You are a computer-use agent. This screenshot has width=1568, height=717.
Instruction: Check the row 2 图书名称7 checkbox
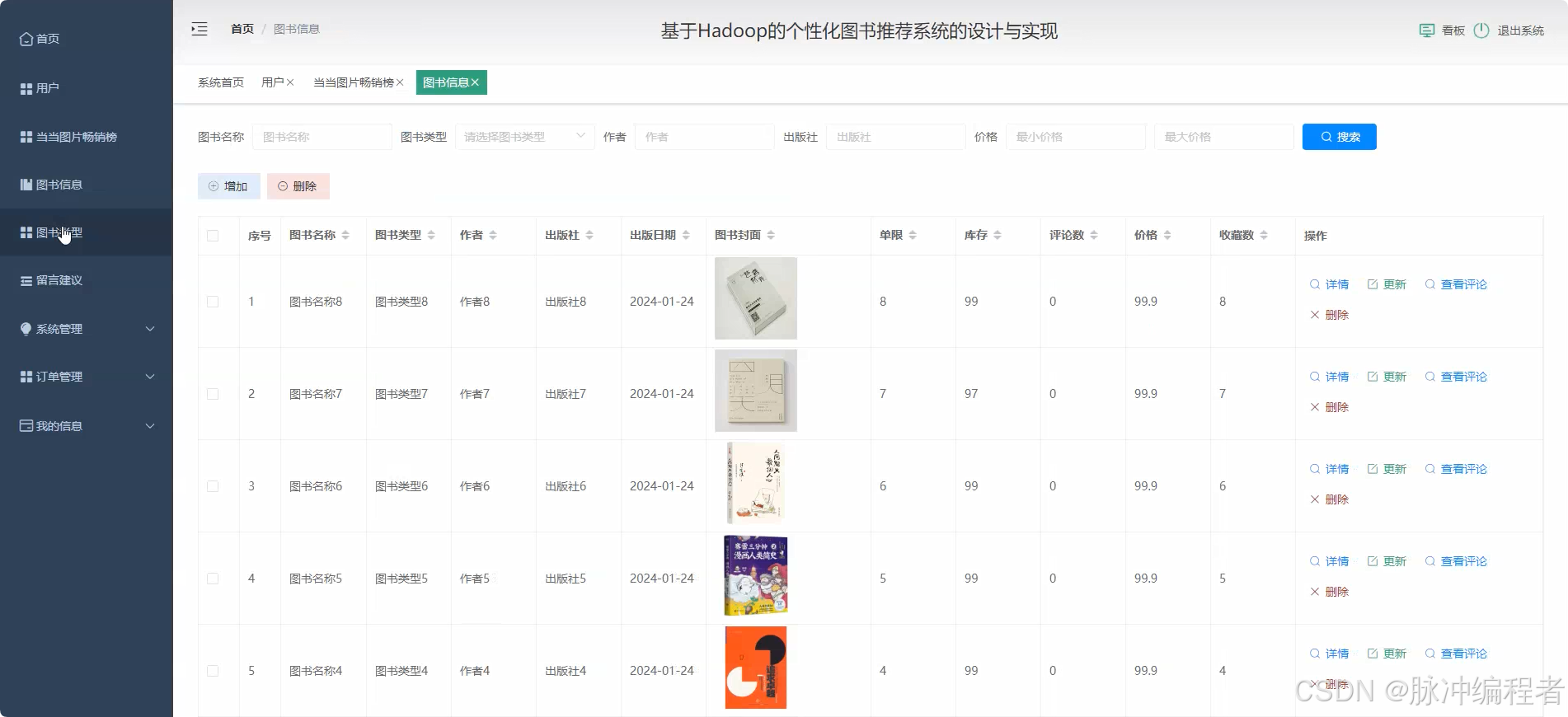(213, 394)
